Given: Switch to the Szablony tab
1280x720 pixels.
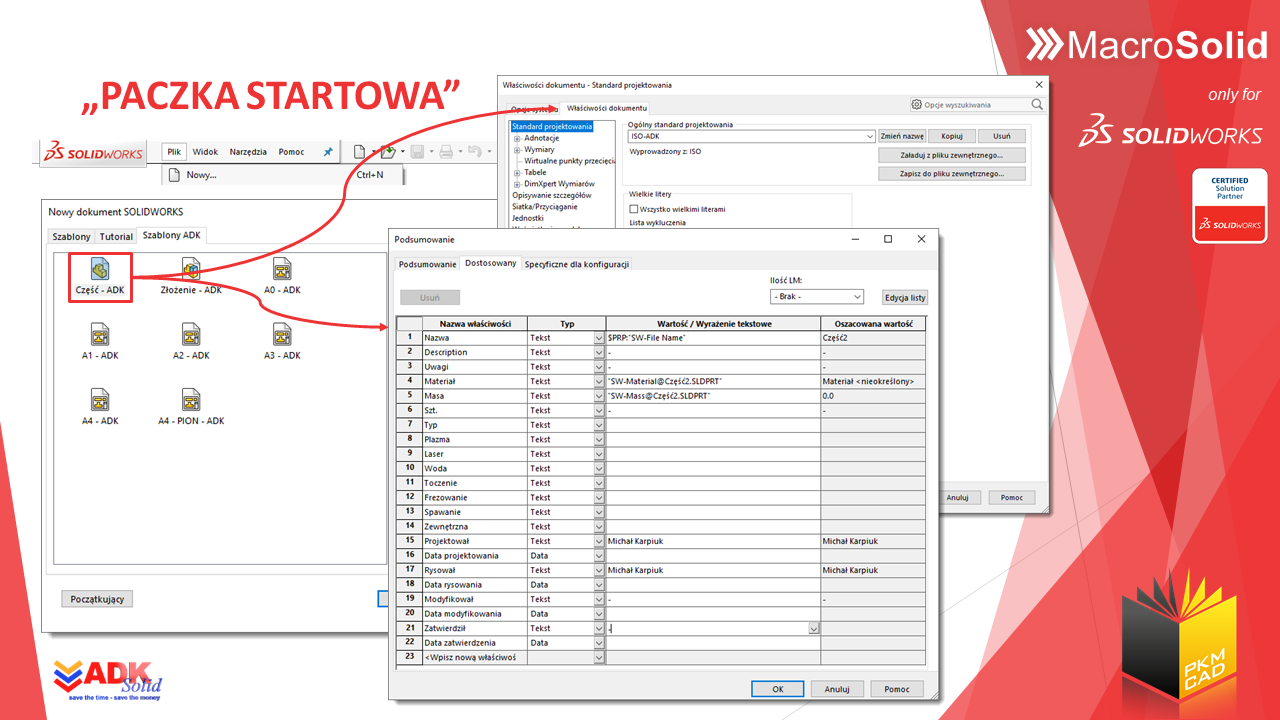Looking at the screenshot, I should coord(71,237).
